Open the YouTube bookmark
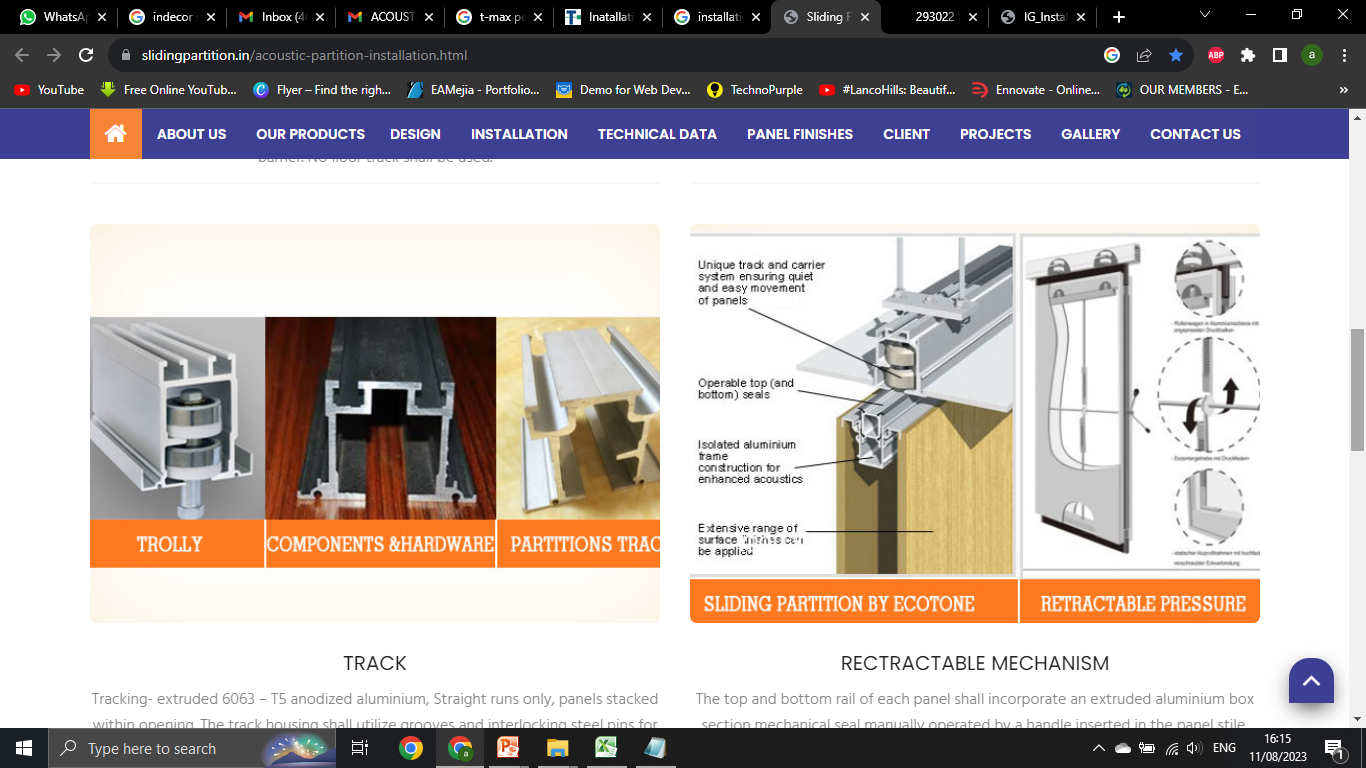The width and height of the screenshot is (1366, 768). point(50,90)
